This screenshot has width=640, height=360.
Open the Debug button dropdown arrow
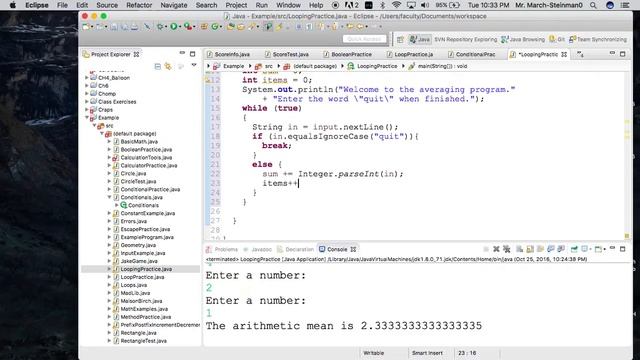tap(166, 27)
